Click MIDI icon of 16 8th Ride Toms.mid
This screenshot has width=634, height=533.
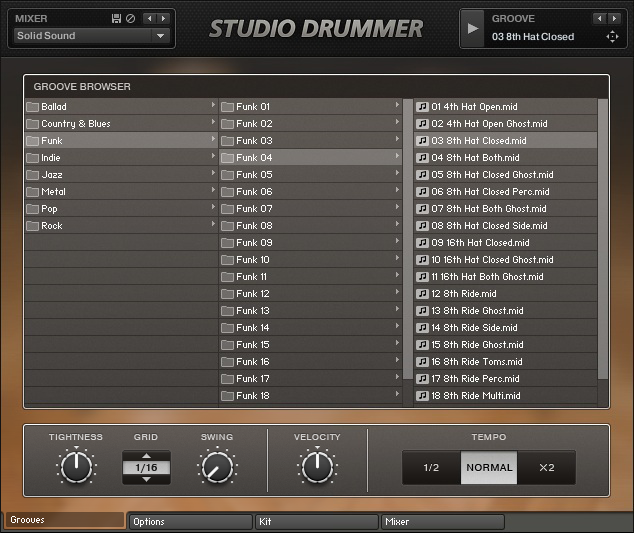(x=422, y=362)
